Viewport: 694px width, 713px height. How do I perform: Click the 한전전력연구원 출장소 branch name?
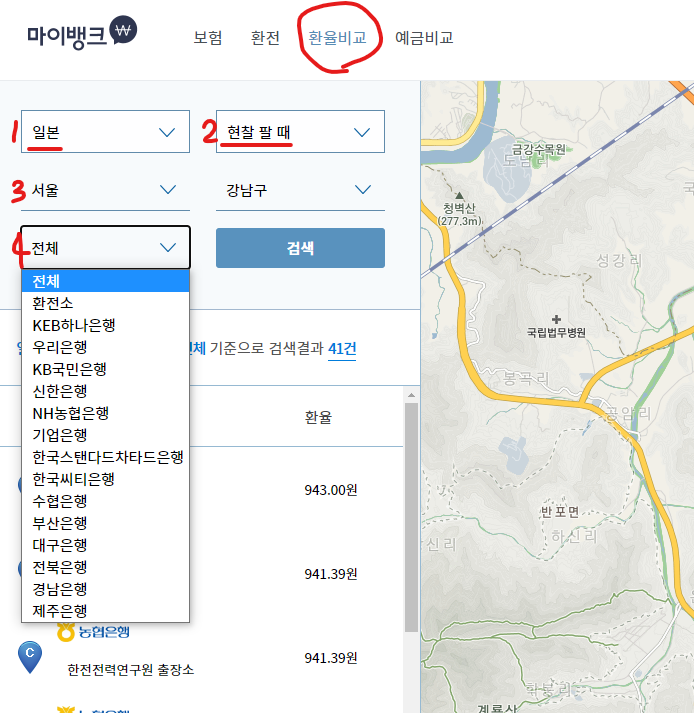click(x=131, y=669)
